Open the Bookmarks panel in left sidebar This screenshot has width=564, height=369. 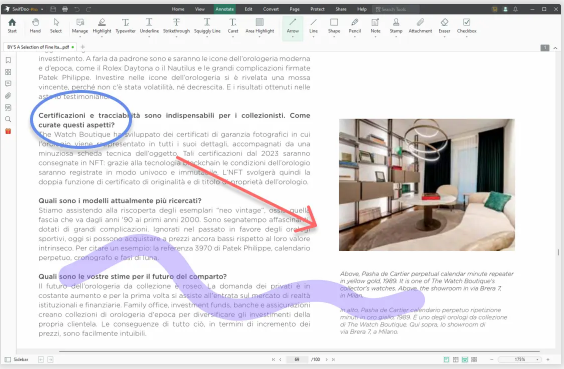click(x=8, y=60)
